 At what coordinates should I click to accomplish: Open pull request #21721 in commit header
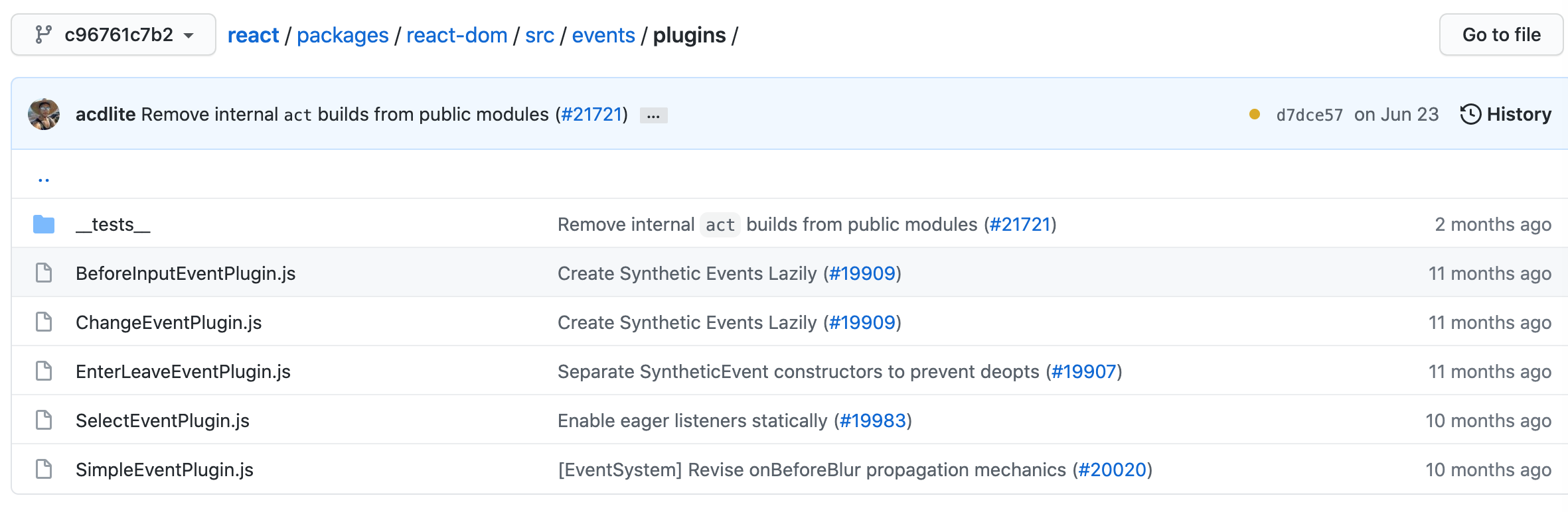(591, 114)
